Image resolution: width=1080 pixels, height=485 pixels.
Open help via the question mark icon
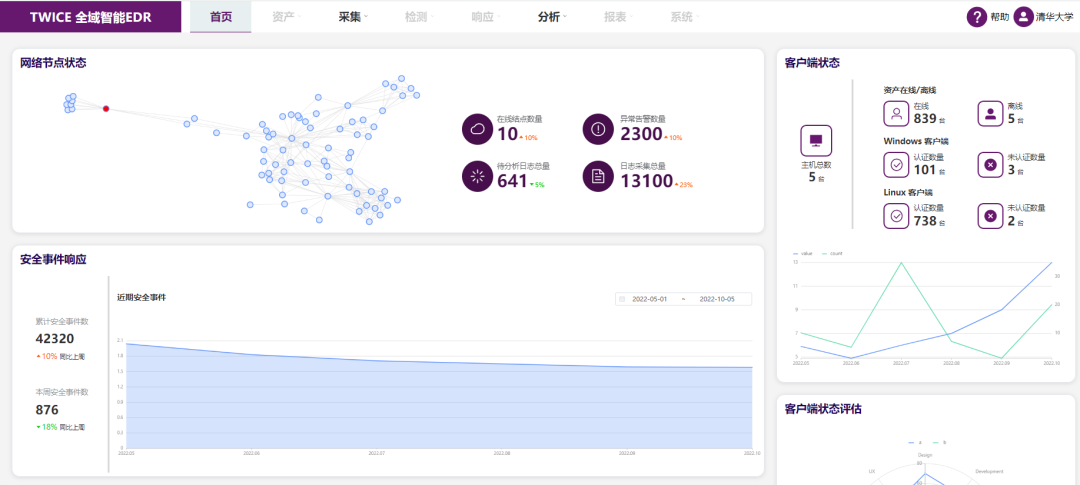[977, 17]
